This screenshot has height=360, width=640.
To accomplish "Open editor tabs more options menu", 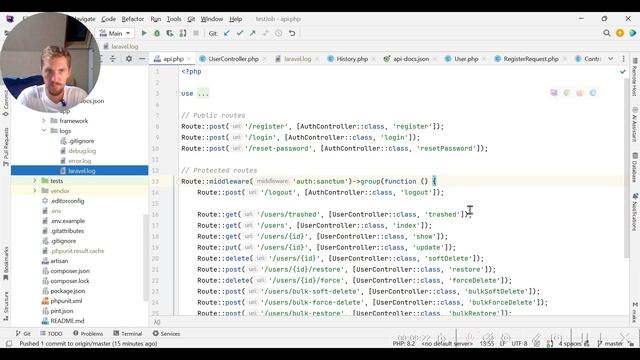I will click(623, 59).
